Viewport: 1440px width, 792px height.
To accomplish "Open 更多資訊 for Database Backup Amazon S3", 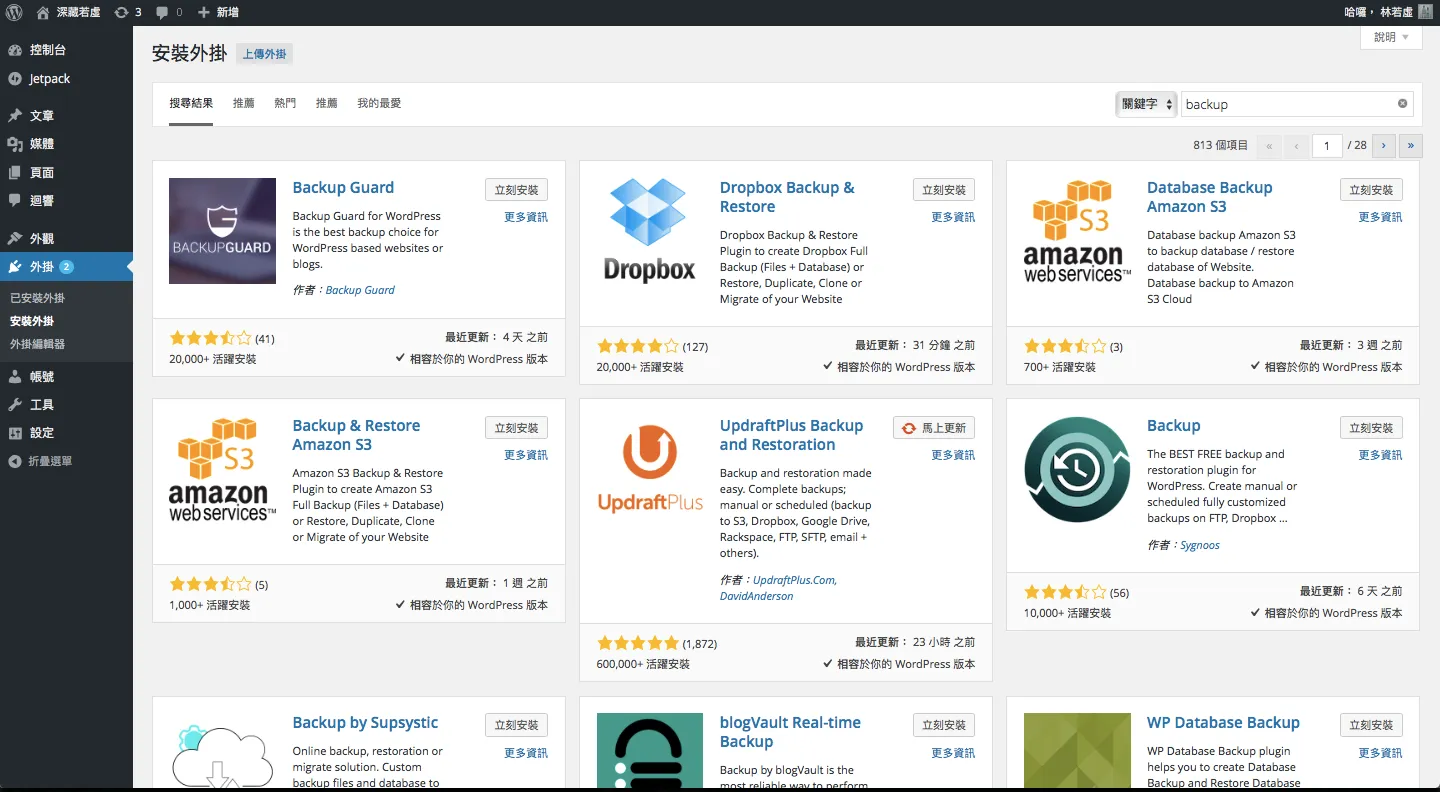I will (1380, 217).
